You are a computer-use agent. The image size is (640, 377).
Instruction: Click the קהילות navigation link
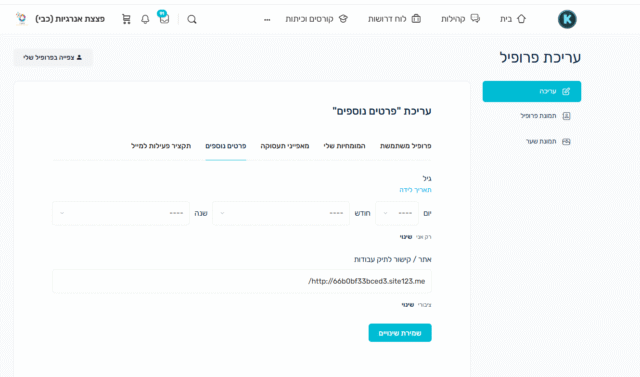click(453, 19)
